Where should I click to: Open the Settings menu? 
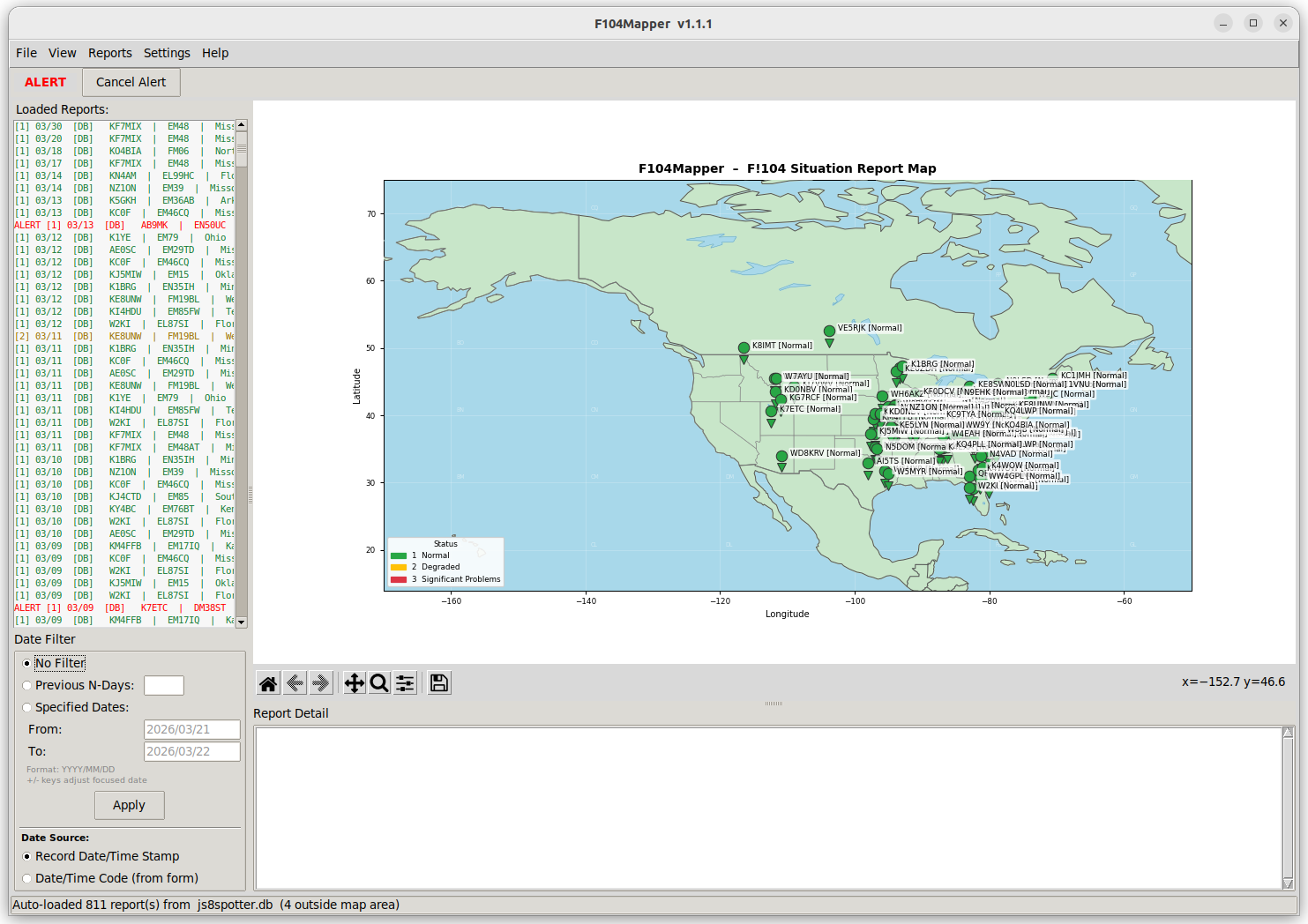pos(167,53)
